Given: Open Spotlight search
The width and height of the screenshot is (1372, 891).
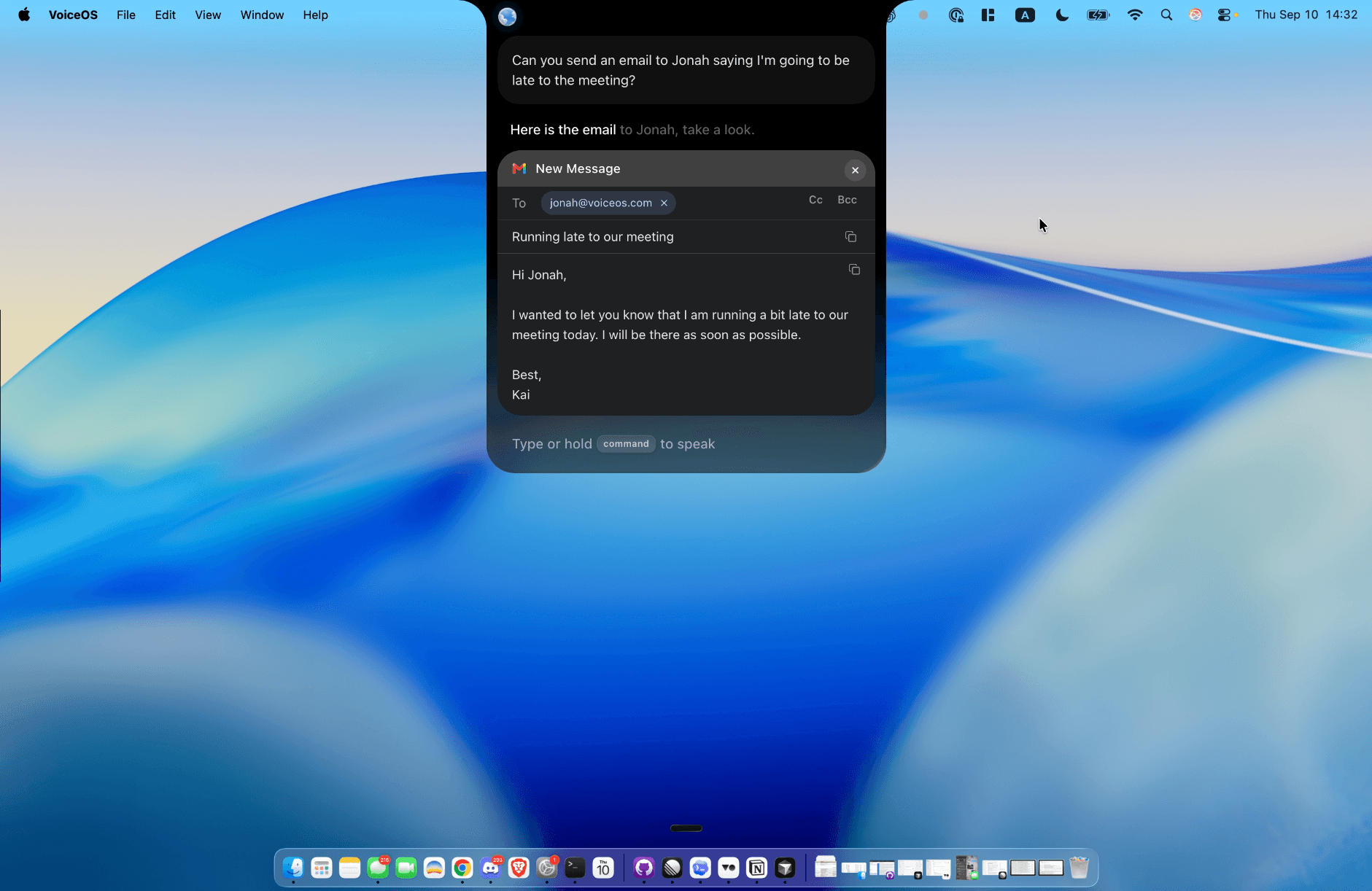Looking at the screenshot, I should (1166, 15).
